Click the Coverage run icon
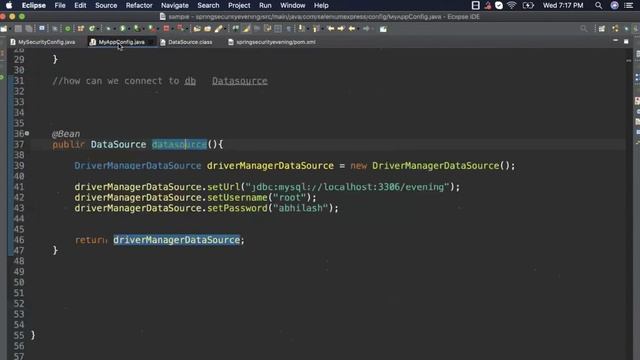 (136, 29)
